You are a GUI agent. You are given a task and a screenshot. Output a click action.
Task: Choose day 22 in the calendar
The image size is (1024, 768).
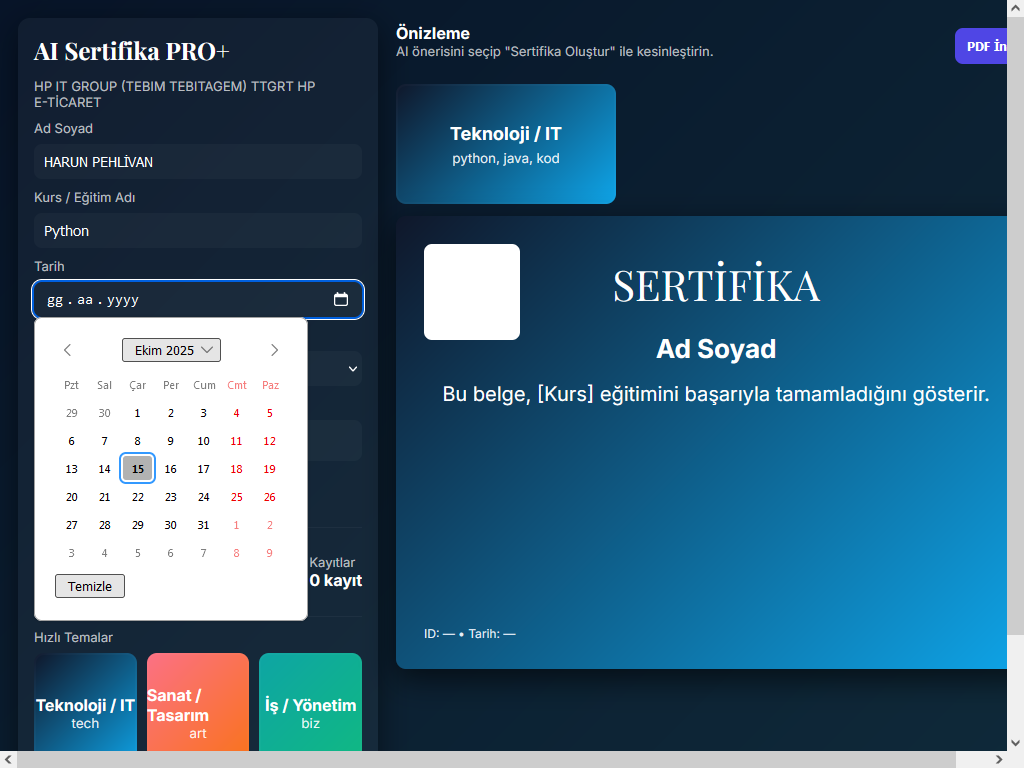coord(138,497)
